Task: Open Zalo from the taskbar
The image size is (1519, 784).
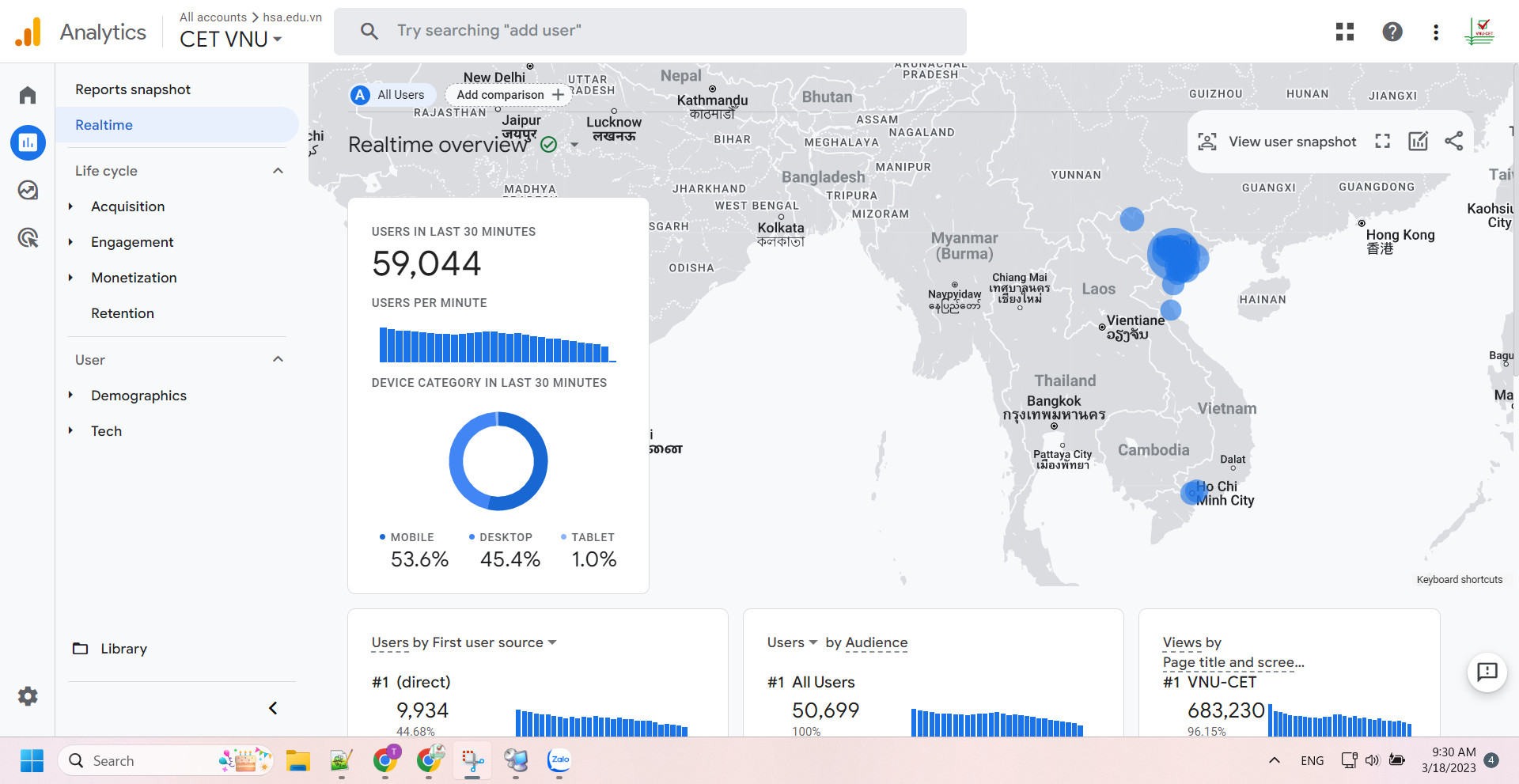Action: pyautogui.click(x=559, y=760)
